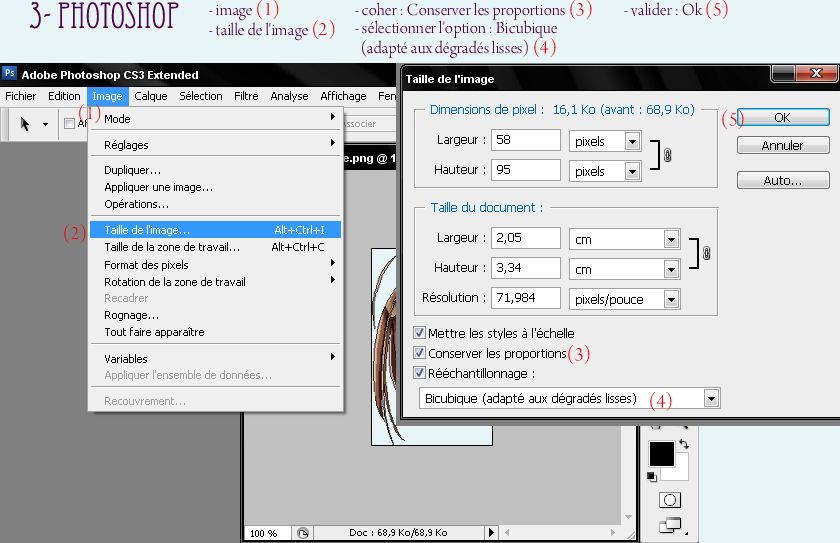The height and width of the screenshot is (543, 840).
Task: Click the status bar icon beside zoom percentage
Action: point(304,533)
